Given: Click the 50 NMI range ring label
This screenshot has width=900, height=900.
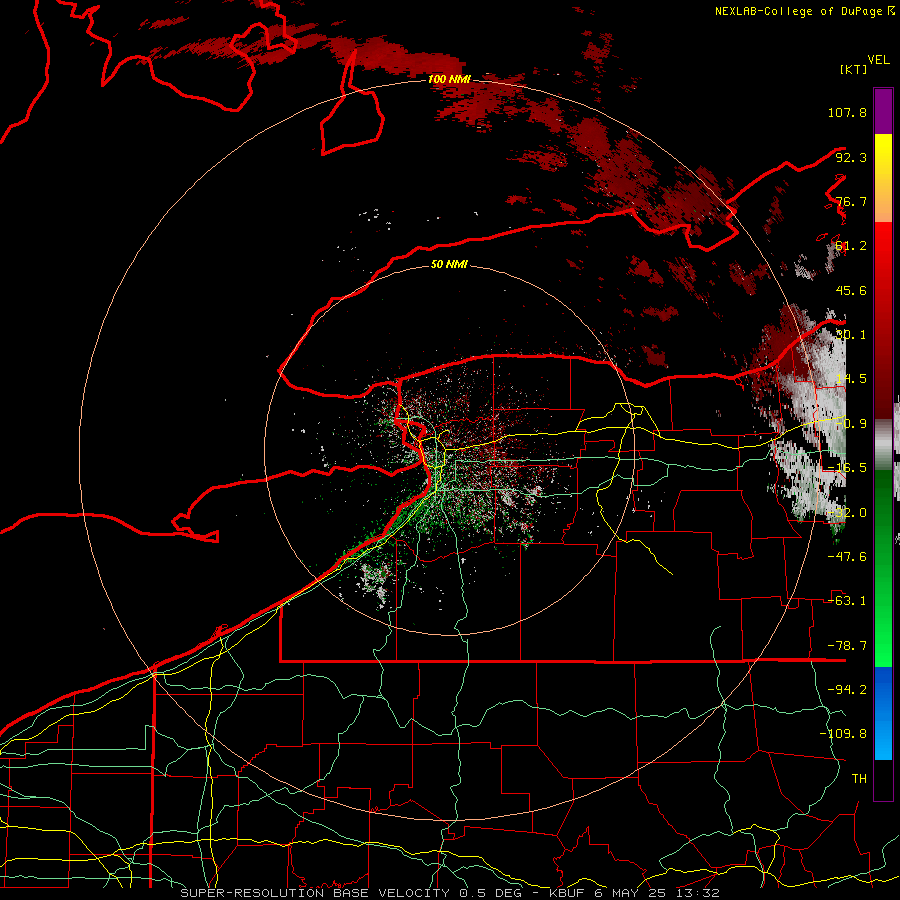Looking at the screenshot, I should pyautogui.click(x=449, y=264).
